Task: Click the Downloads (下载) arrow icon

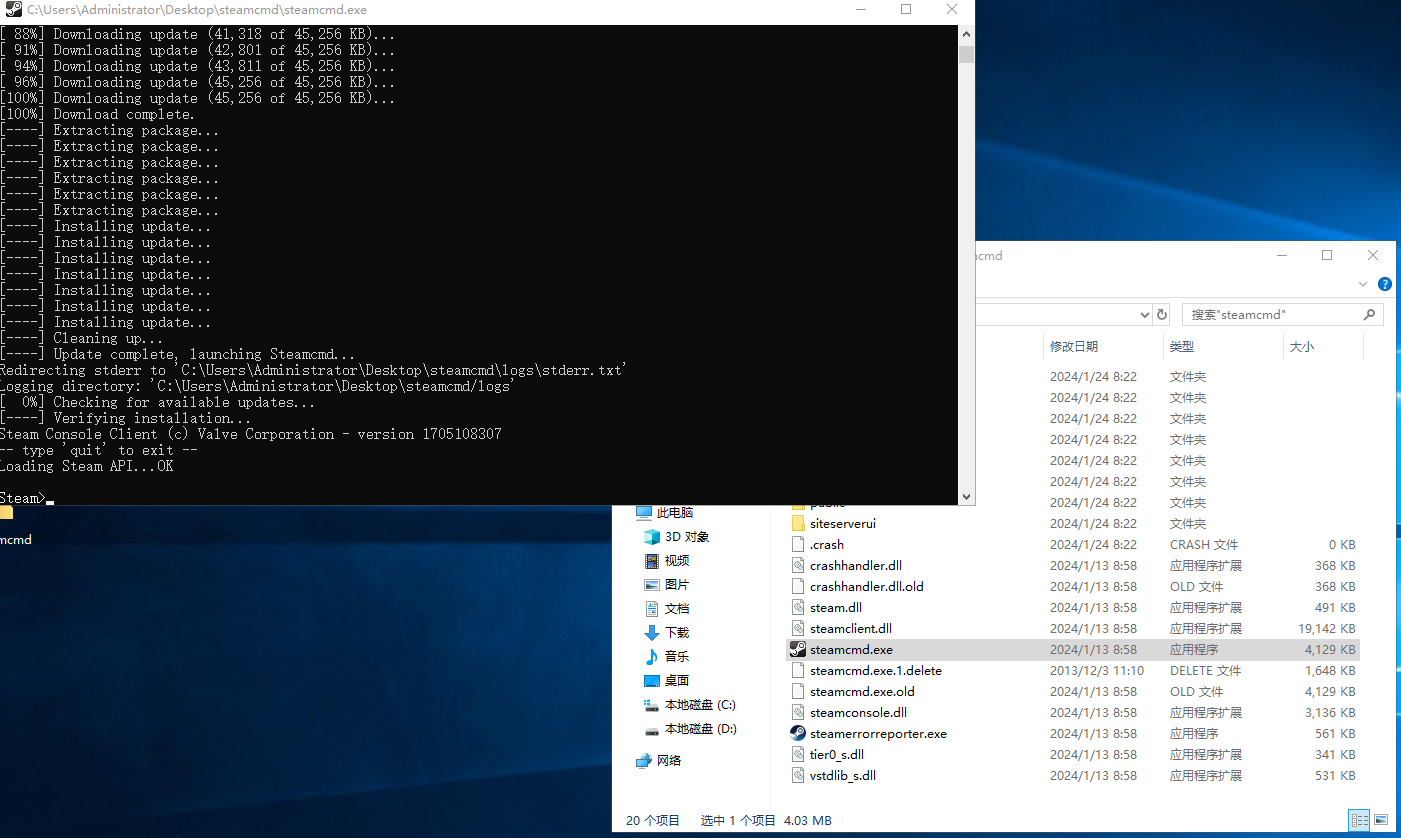Action: point(652,632)
